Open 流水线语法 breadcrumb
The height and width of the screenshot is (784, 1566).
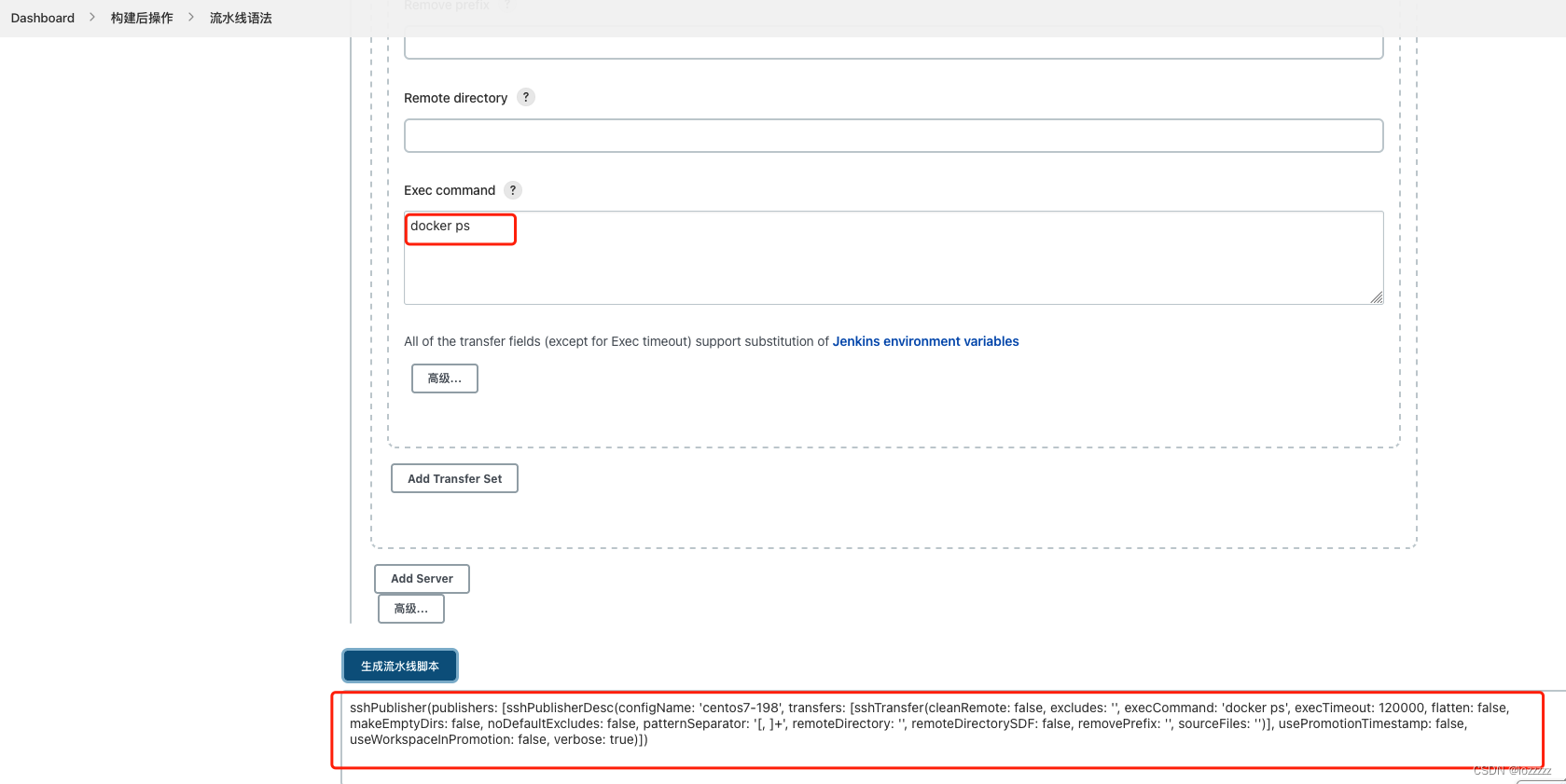coord(241,18)
